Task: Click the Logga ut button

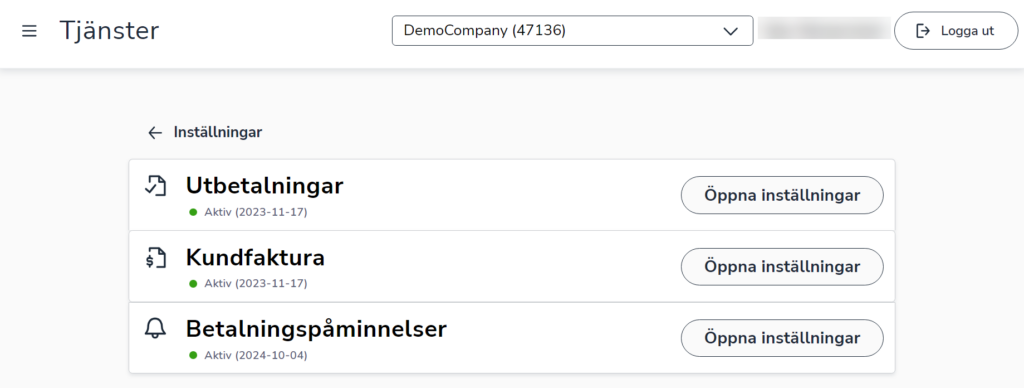Action: [x=955, y=31]
